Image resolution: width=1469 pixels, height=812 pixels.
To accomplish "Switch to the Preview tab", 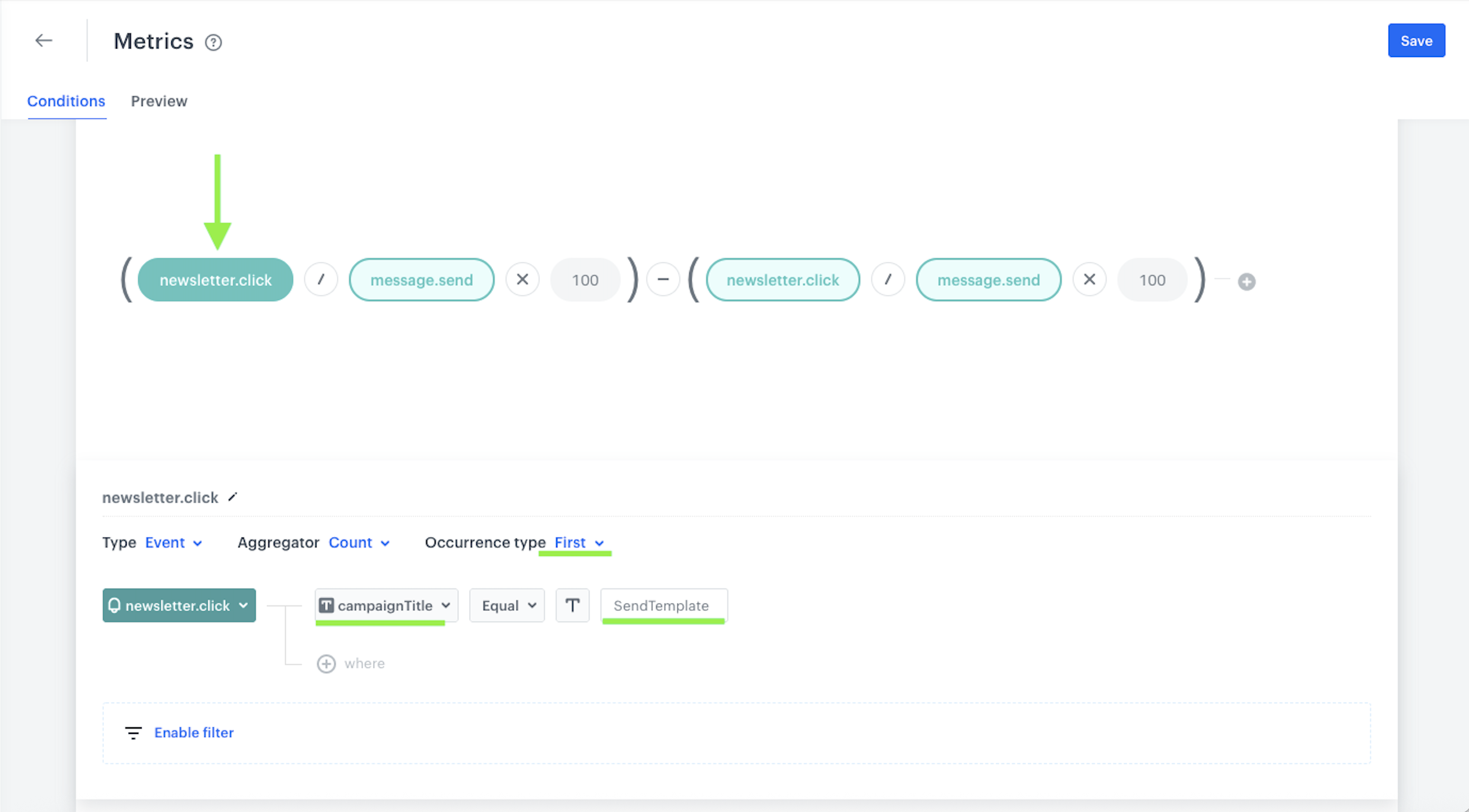I will [x=159, y=101].
